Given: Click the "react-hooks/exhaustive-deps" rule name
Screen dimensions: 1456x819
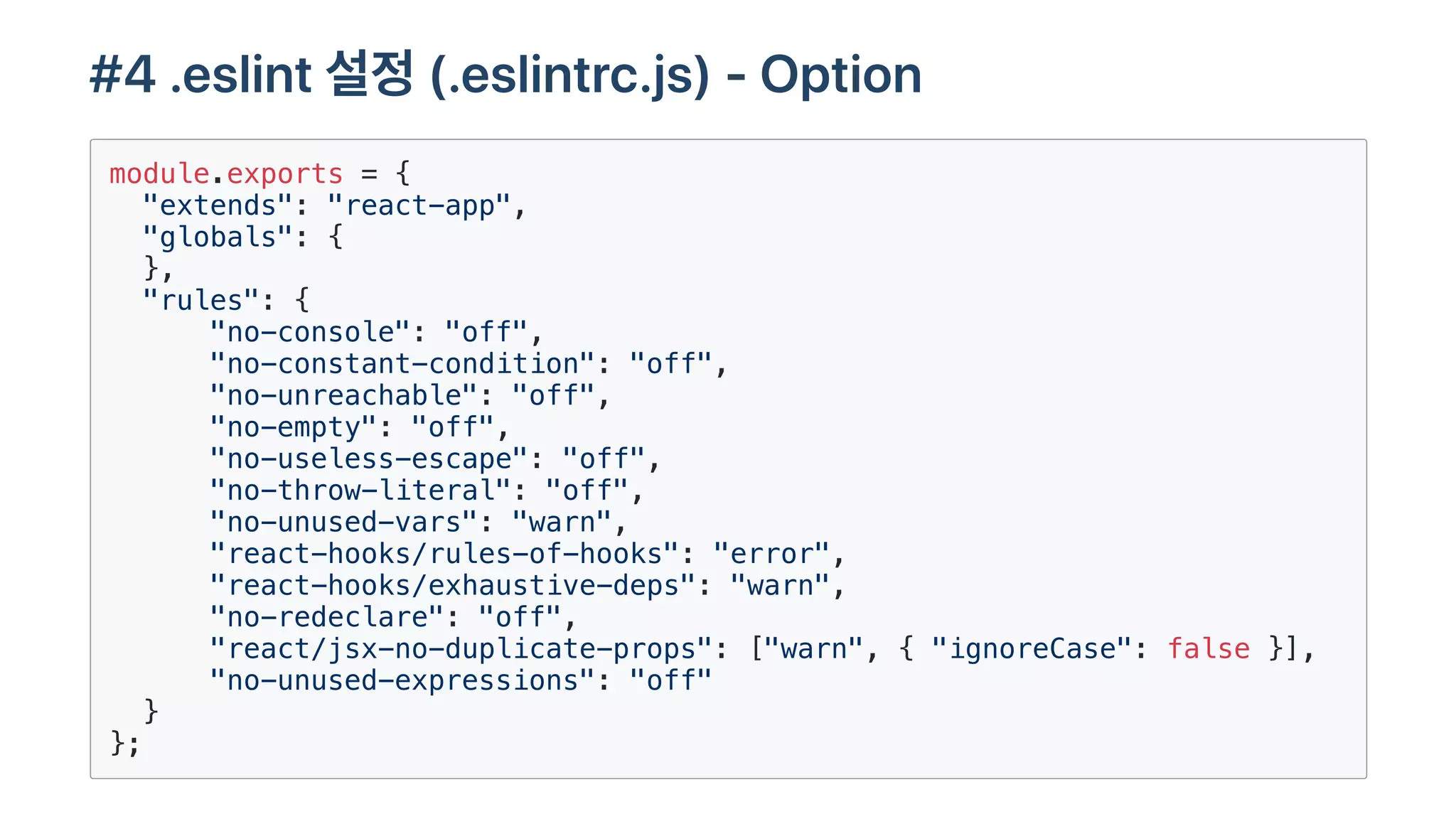Looking at the screenshot, I should pyautogui.click(x=453, y=586).
